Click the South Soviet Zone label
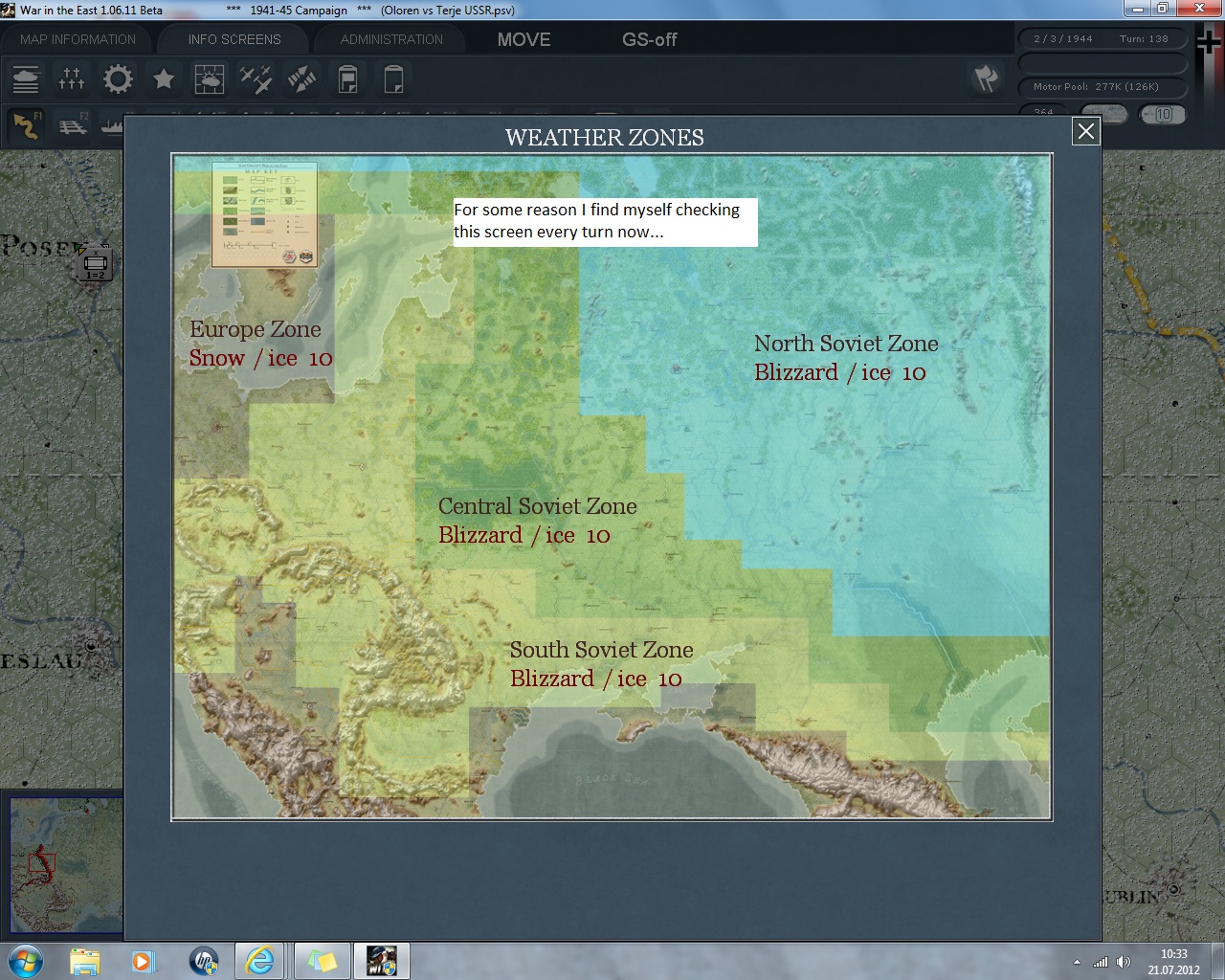The height and width of the screenshot is (980, 1225). 601,650
